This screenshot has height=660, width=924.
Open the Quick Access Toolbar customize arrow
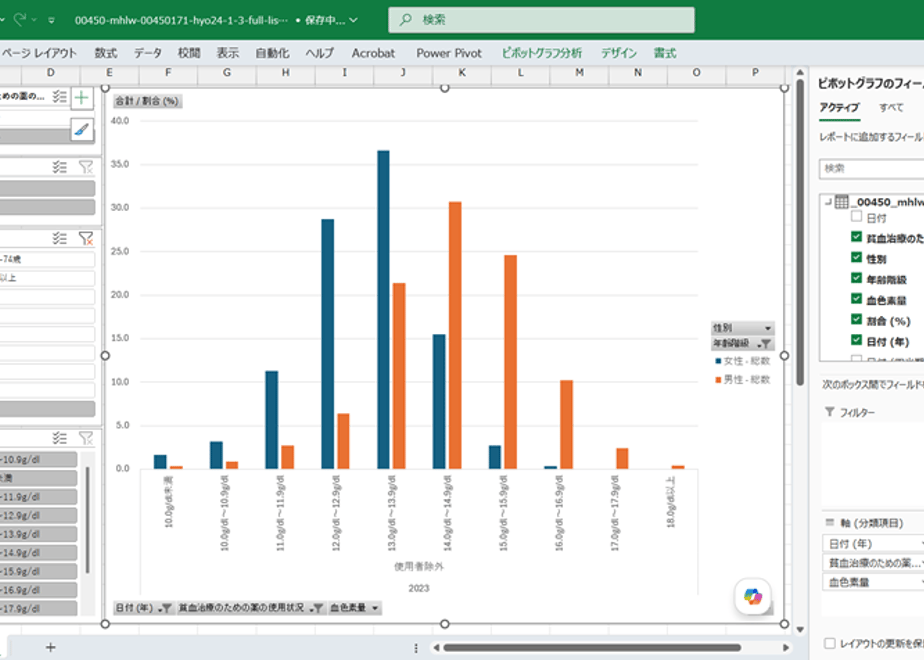(51, 20)
